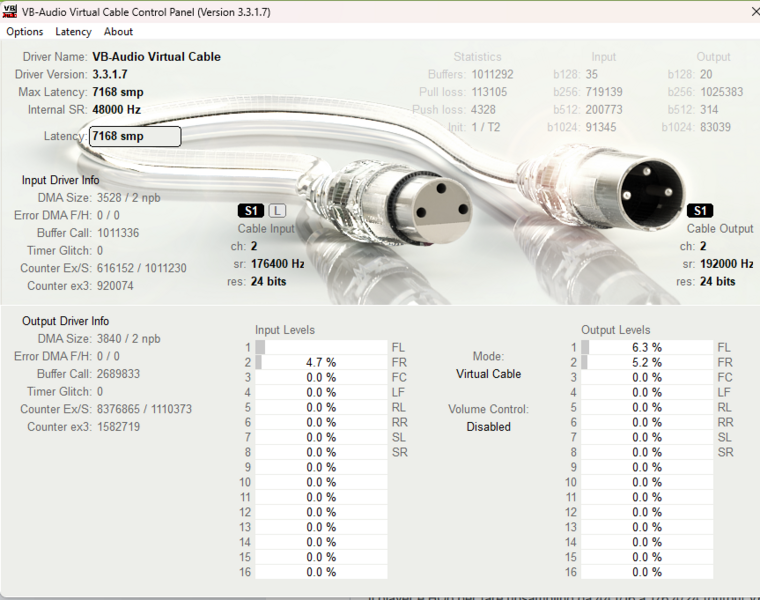This screenshot has width=760, height=600.
Task: Click the Input b256 value '719139'
Action: 604,92
